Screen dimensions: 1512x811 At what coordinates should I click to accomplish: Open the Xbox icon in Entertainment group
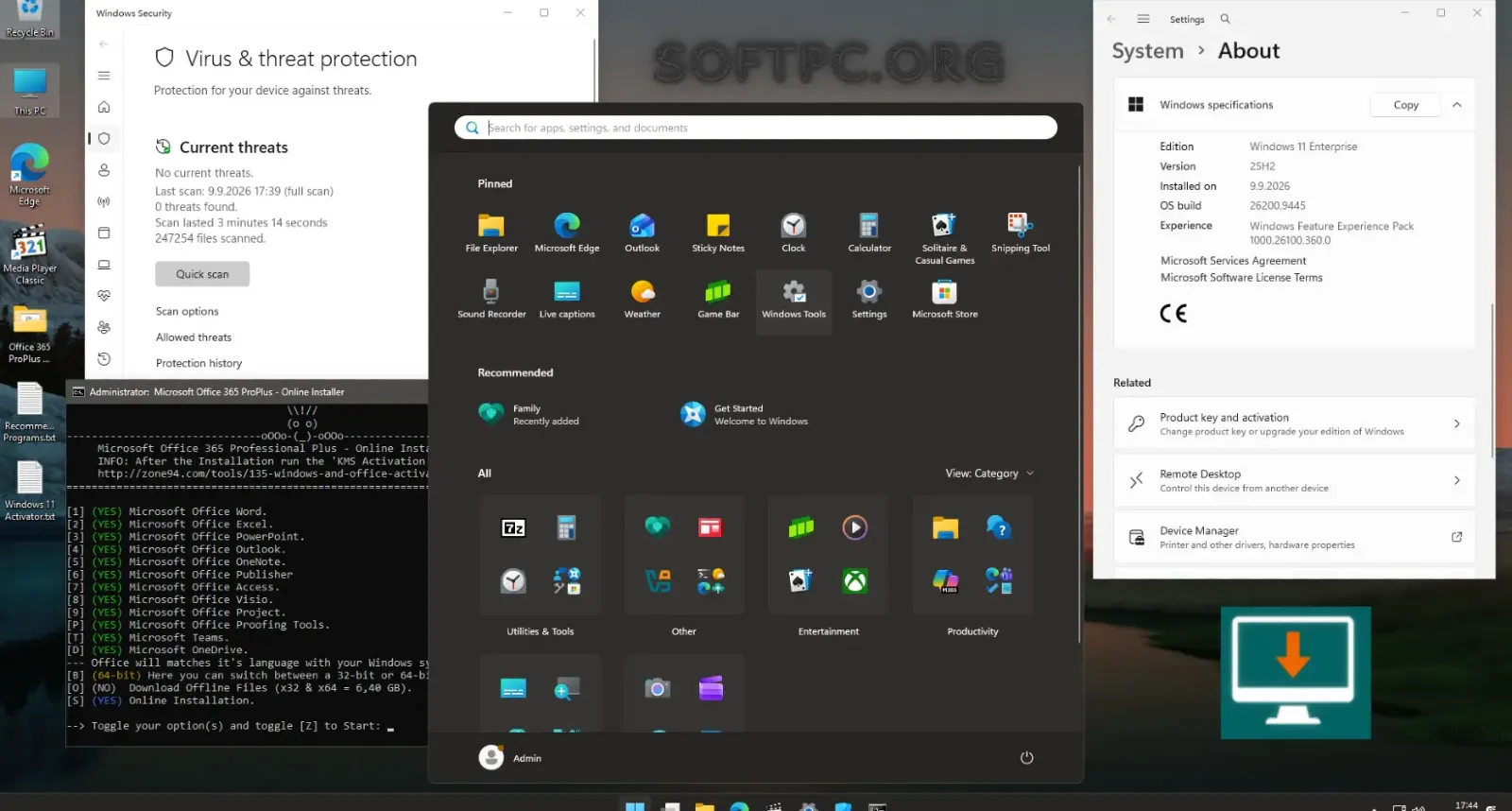[855, 581]
